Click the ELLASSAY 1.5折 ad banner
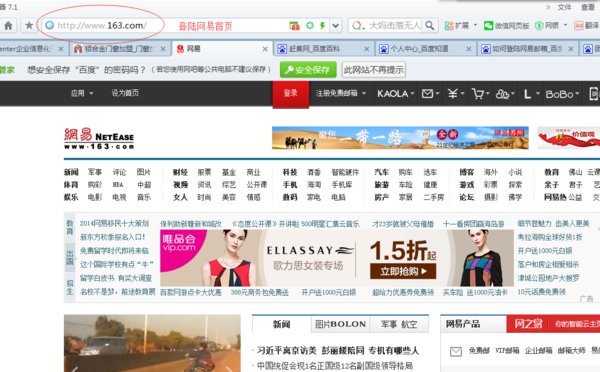Screen dimensions: 600x372 coord(337,258)
